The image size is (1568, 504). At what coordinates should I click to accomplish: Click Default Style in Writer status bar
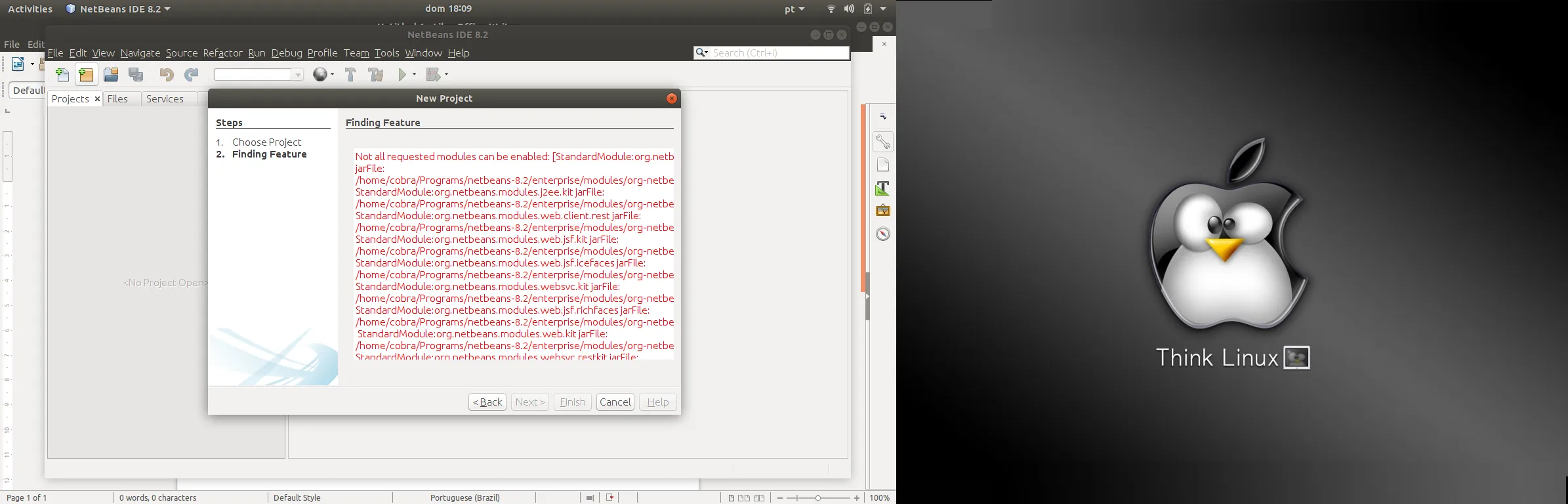coord(297,498)
